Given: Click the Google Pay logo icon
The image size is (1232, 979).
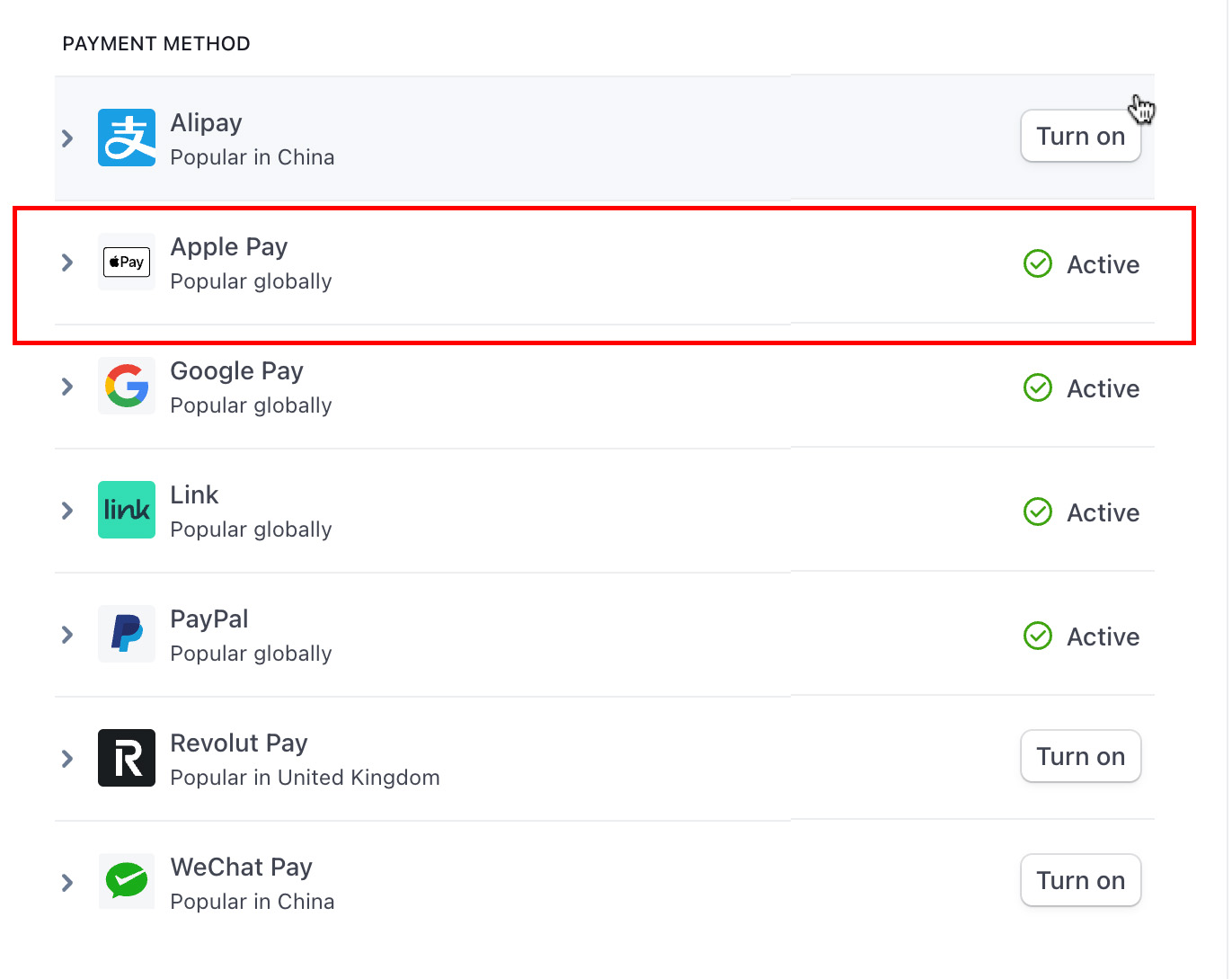Looking at the screenshot, I should [x=127, y=386].
